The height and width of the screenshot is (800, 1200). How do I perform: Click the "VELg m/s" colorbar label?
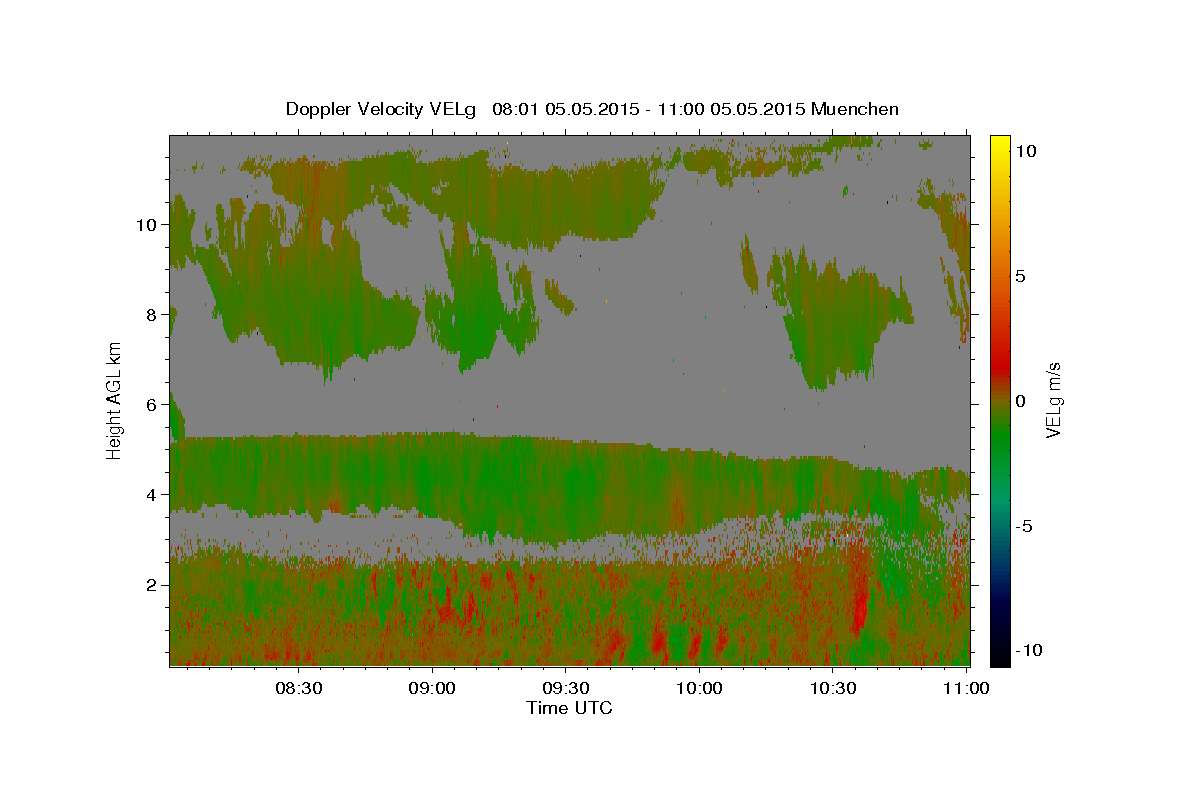click(1052, 400)
